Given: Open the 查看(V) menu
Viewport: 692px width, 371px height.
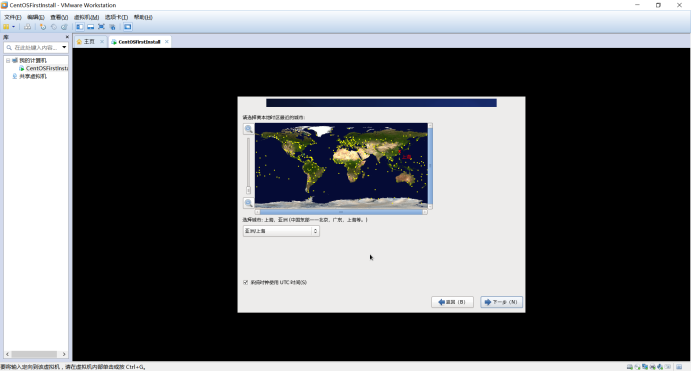Looking at the screenshot, I should coord(59,17).
